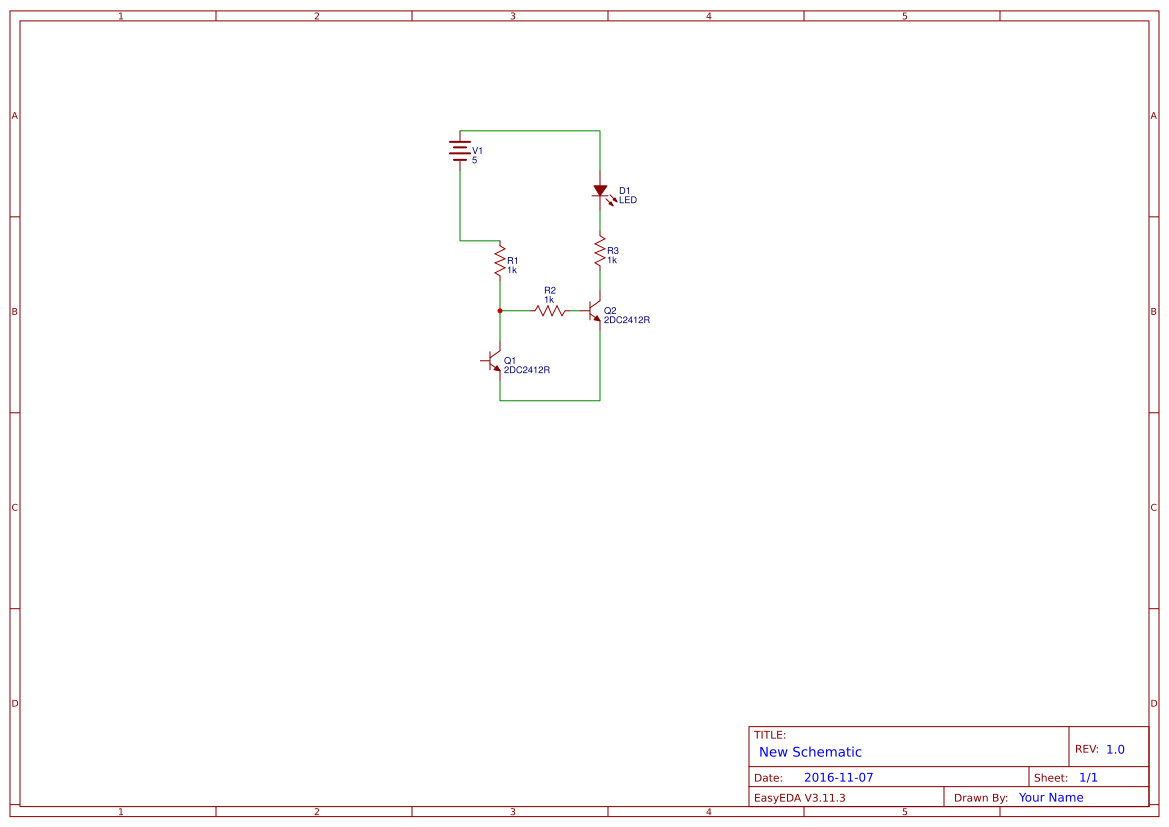The height and width of the screenshot is (827, 1169).
Task: Click the Q1 transistor symbol
Action: (x=492, y=362)
